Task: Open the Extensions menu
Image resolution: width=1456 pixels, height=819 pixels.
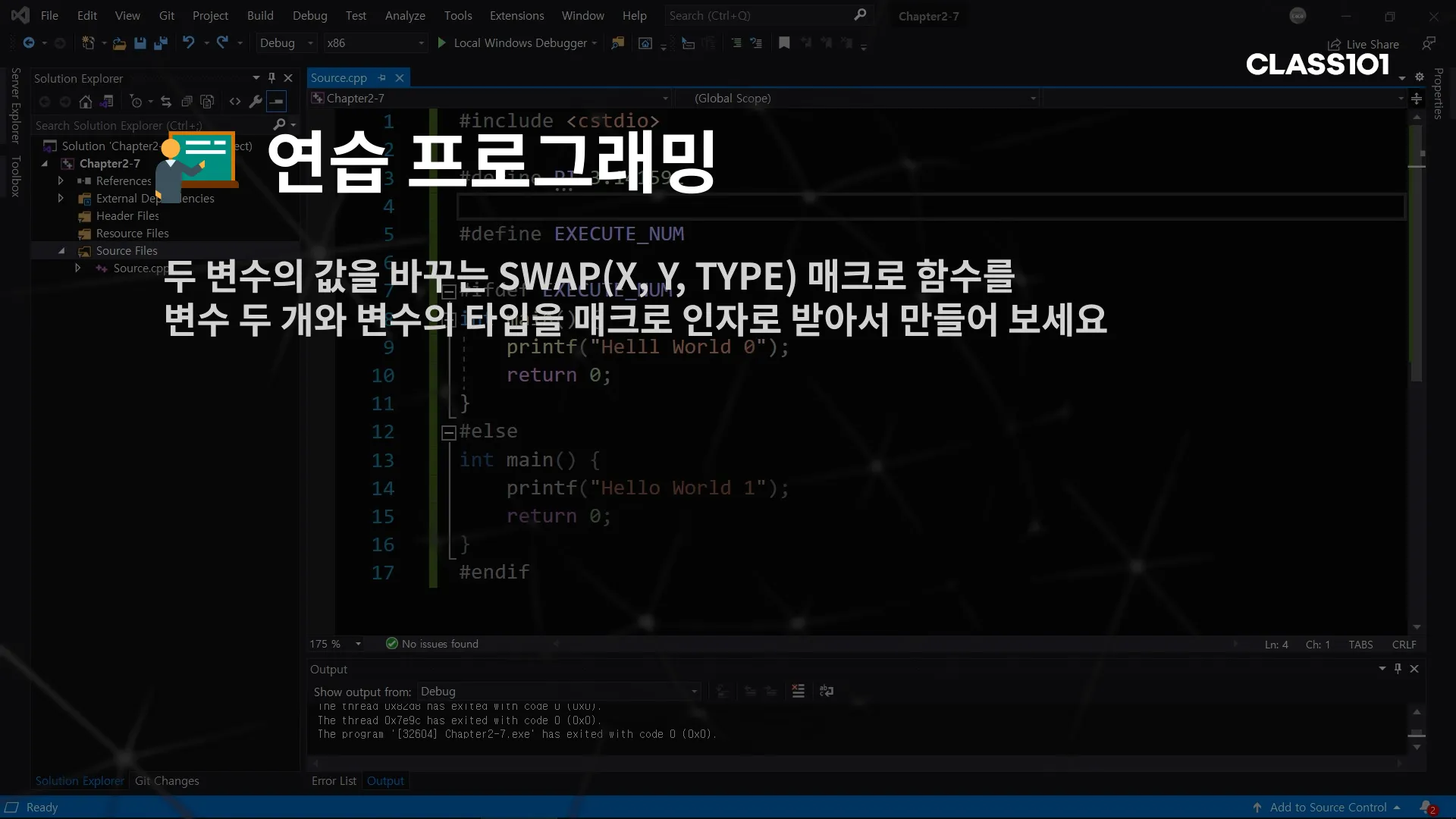Action: 516,15
